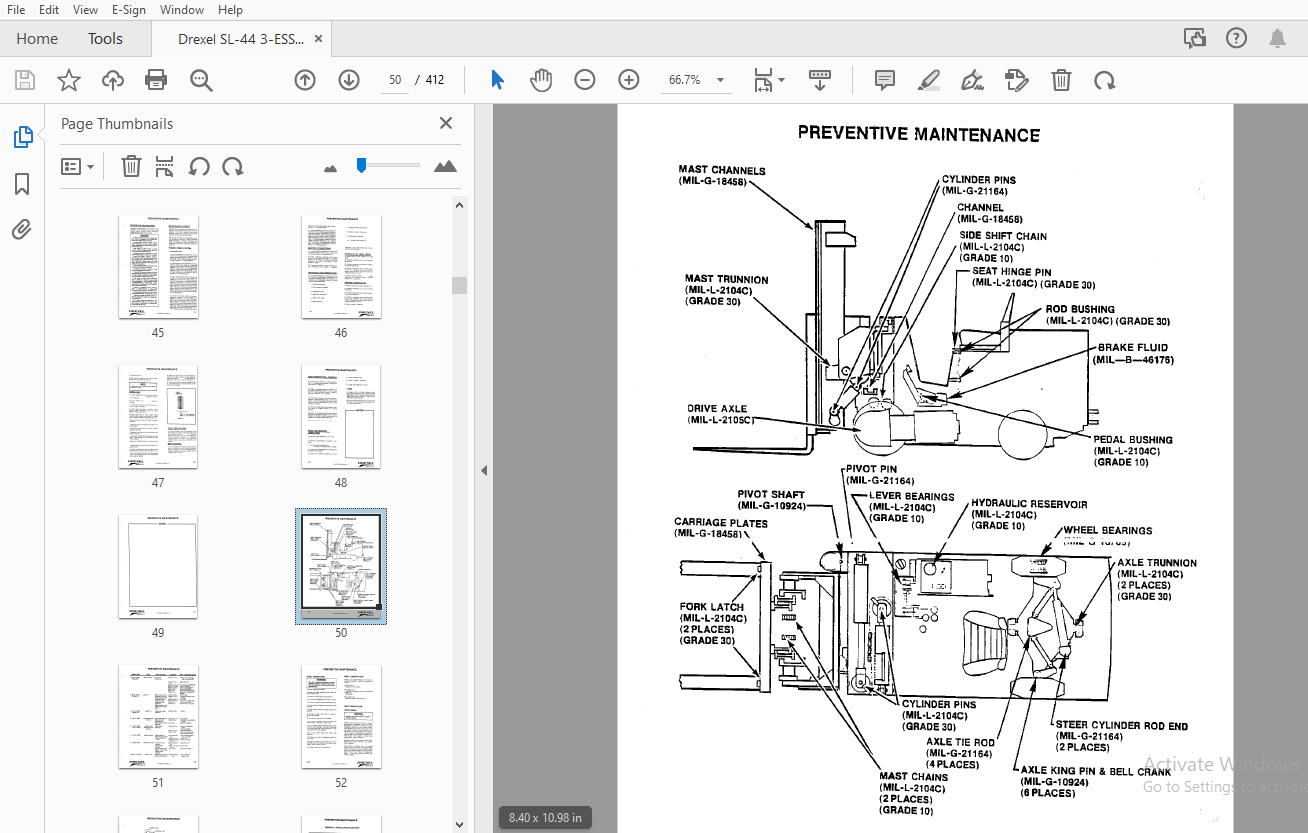
Task: Open the find text magnifier
Action: pos(201,80)
